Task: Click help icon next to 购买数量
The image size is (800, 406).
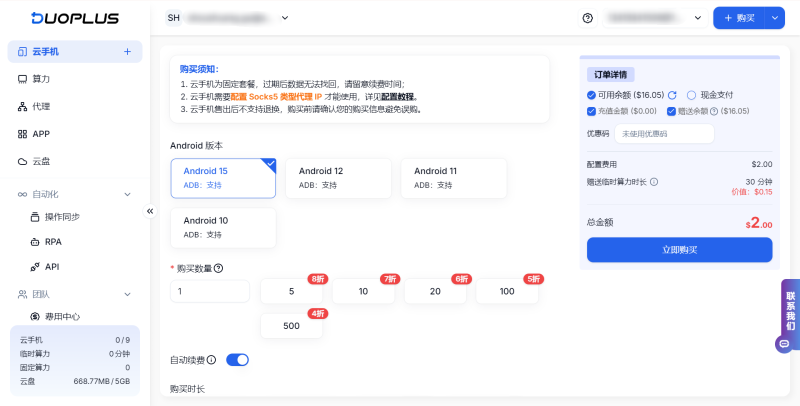Action: click(x=218, y=268)
